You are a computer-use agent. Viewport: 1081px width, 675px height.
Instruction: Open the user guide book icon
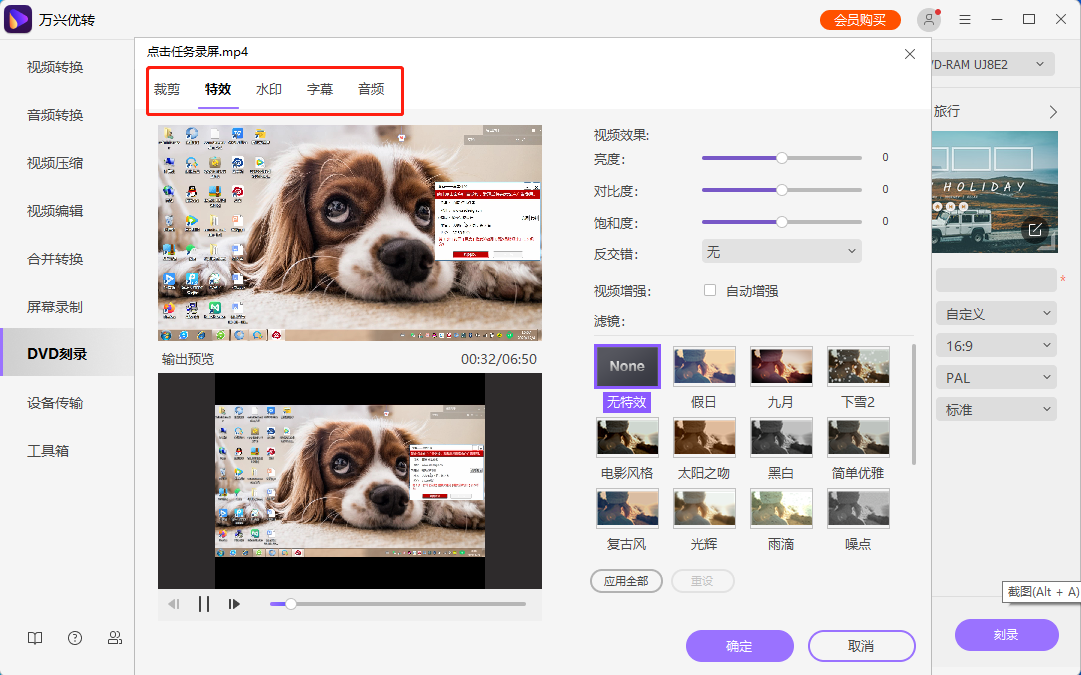pos(35,638)
